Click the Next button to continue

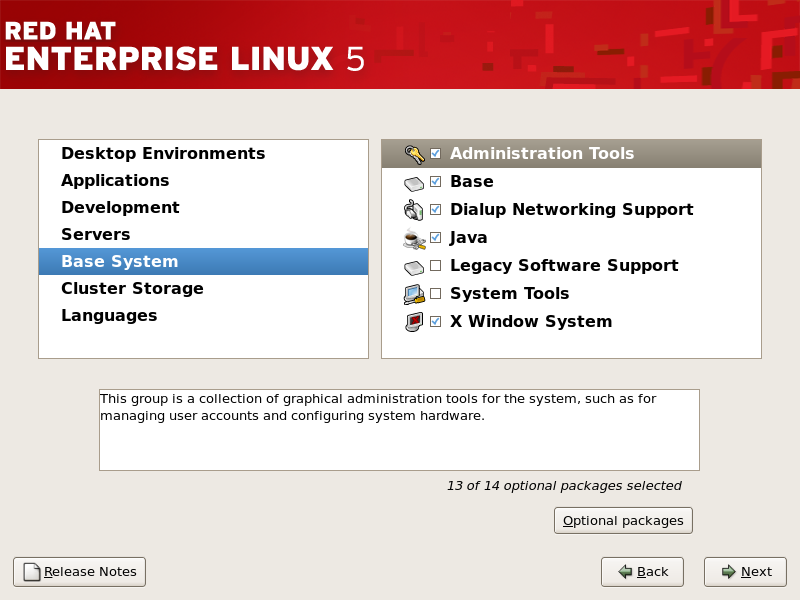click(x=744, y=571)
